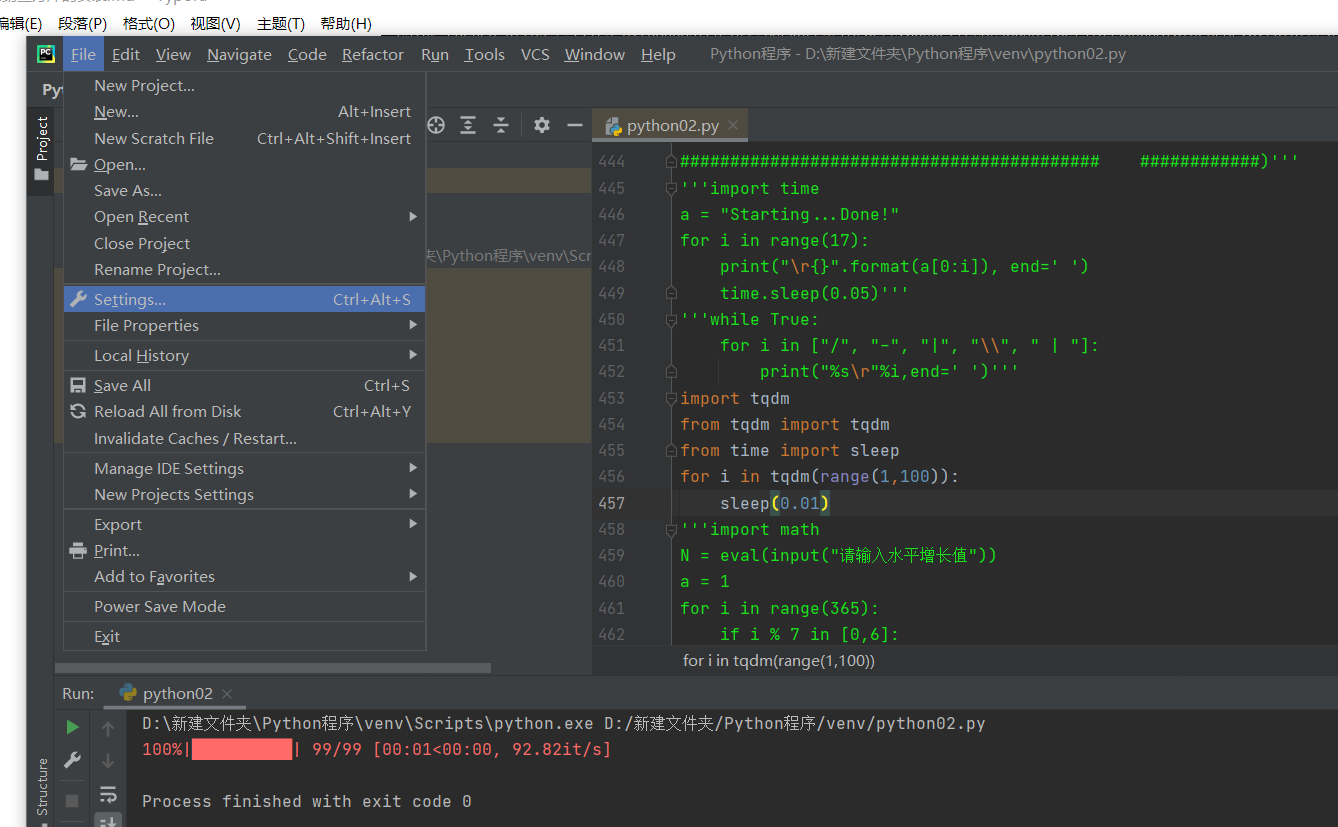Click the down arrow in Run console toolbar
Viewport: 1338px width, 827px height.
tap(108, 761)
